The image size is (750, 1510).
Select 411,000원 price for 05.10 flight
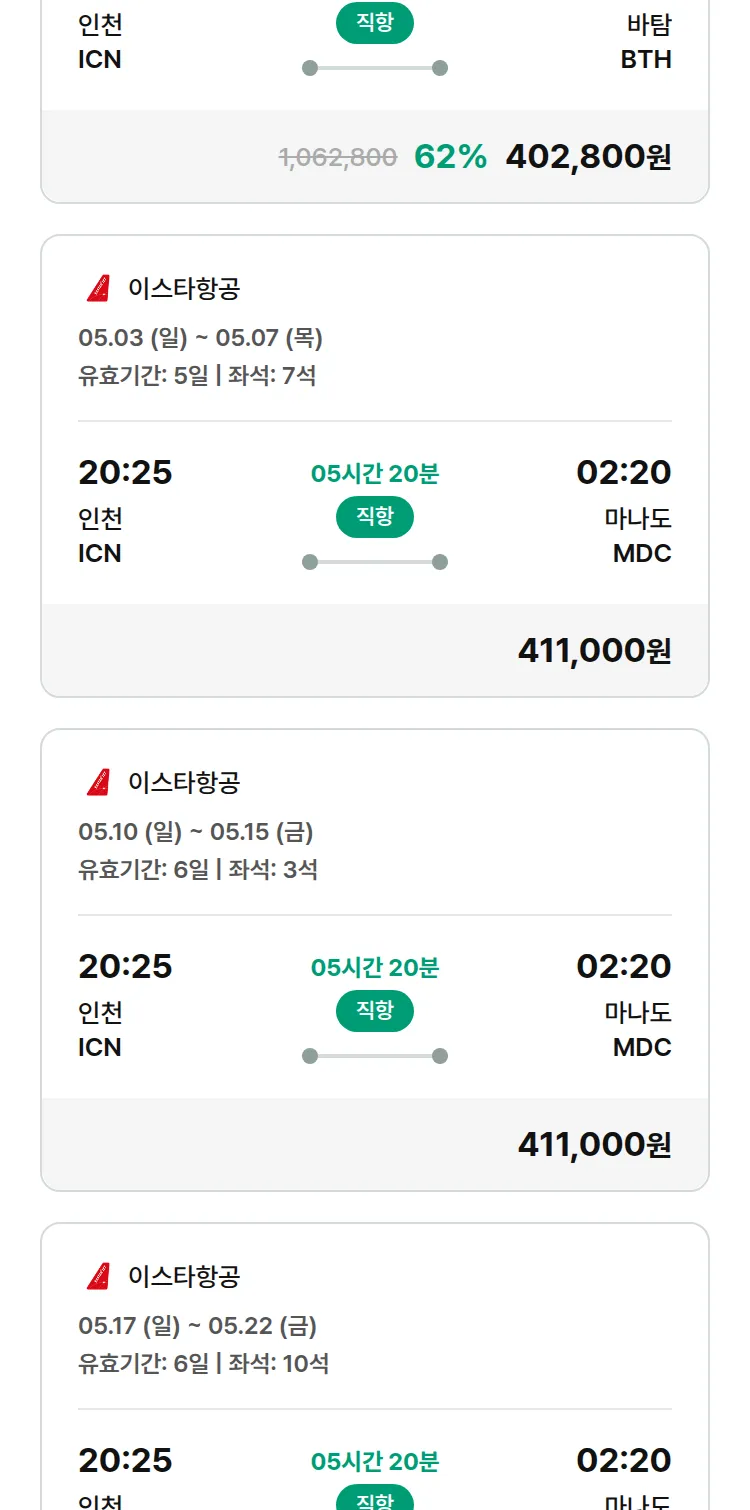pos(594,1145)
